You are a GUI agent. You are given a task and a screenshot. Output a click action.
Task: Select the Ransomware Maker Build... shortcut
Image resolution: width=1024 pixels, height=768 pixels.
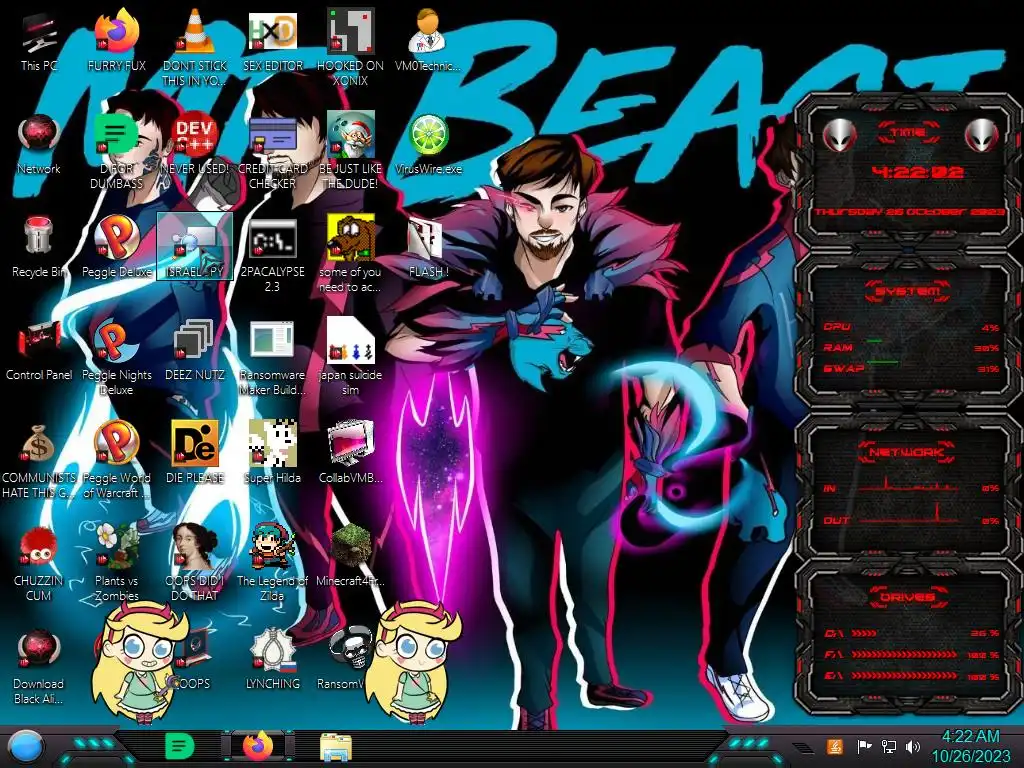tap(272, 358)
